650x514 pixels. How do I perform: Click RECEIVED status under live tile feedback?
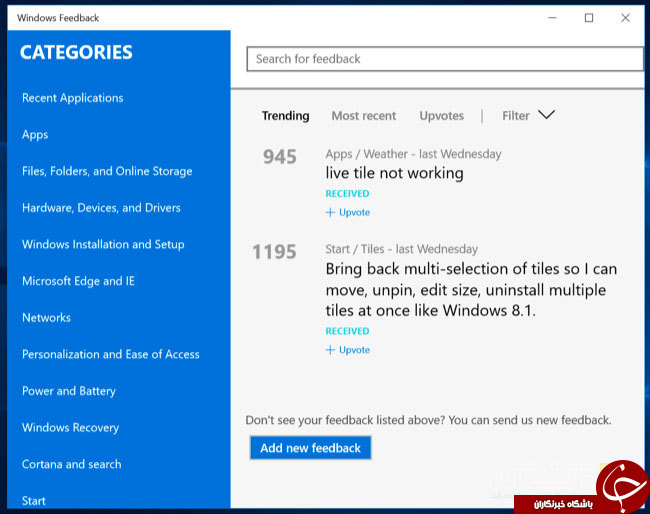click(347, 194)
